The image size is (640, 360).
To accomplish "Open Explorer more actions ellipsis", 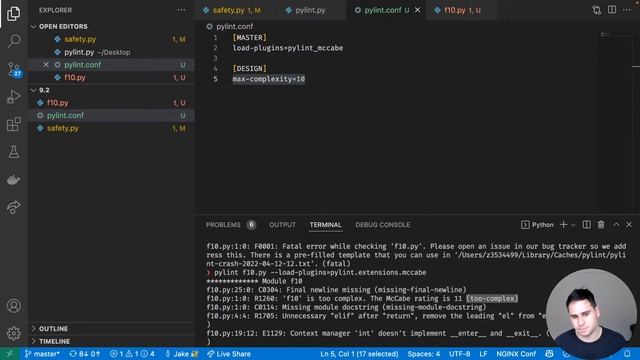I will click(x=181, y=10).
